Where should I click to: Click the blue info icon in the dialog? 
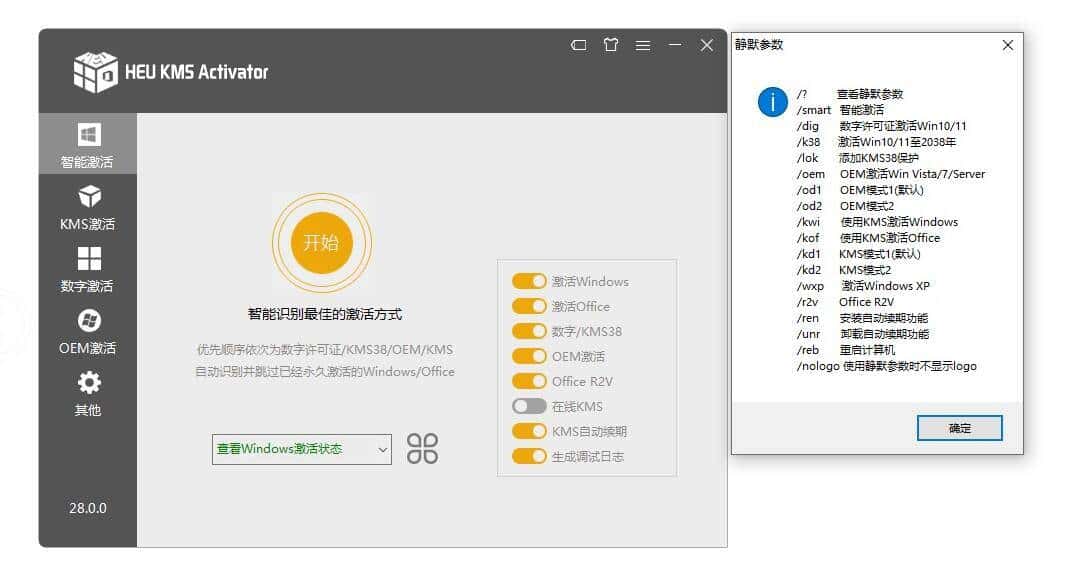772,103
